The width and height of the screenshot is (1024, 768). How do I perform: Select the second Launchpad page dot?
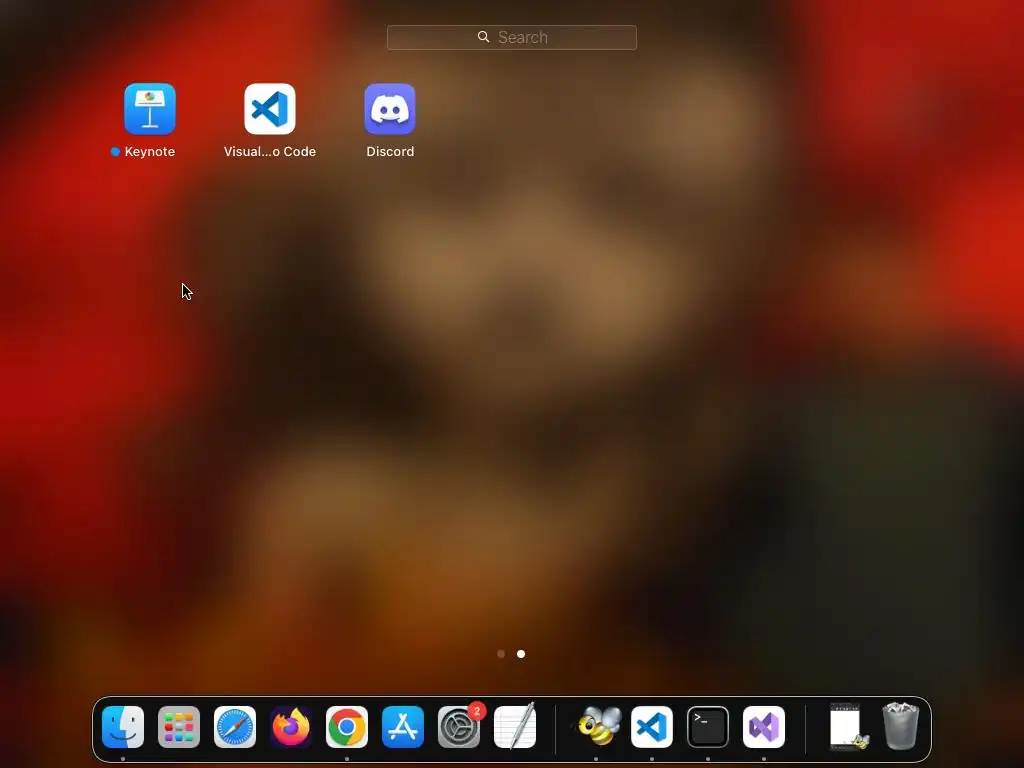point(520,654)
